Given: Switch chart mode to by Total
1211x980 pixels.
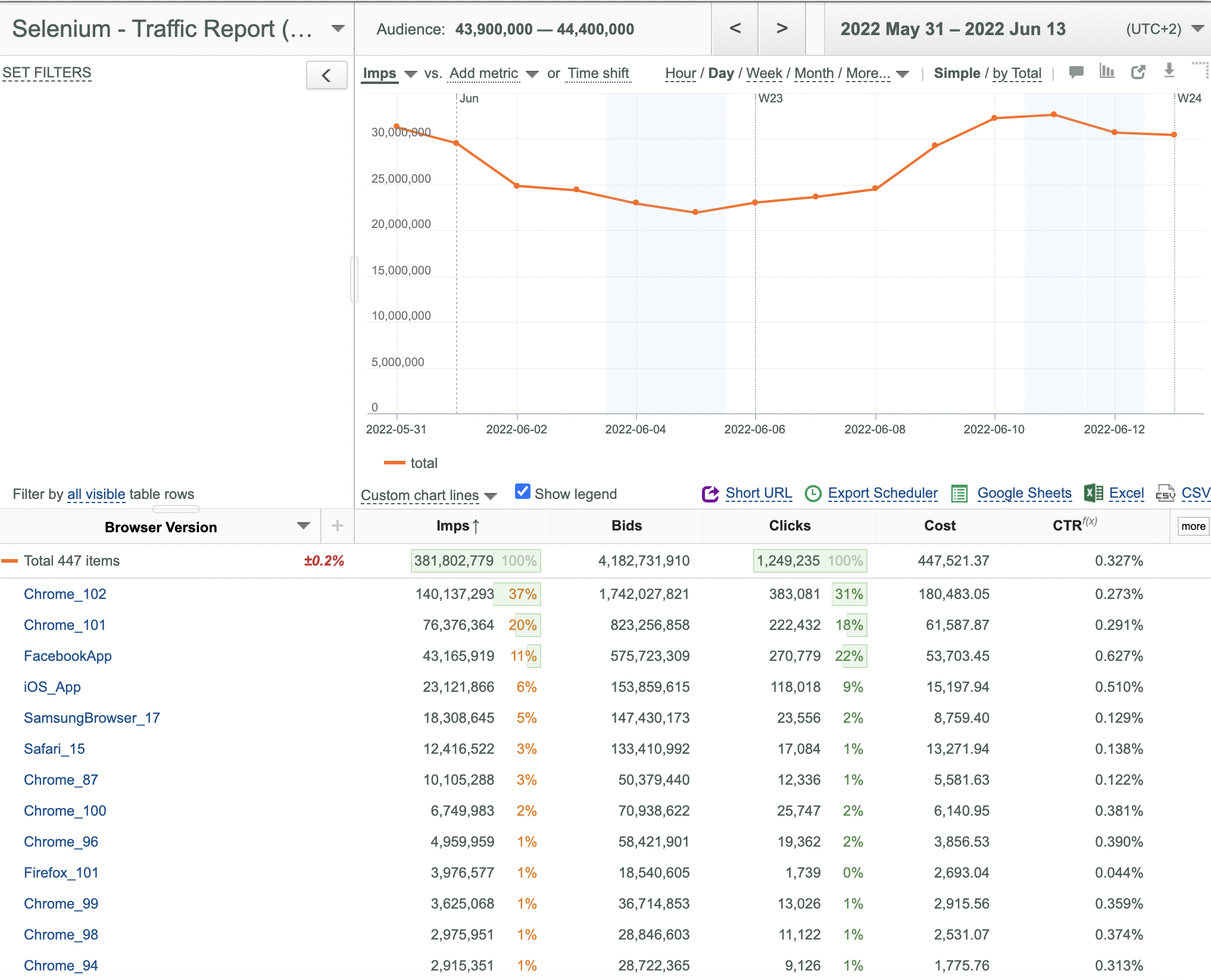Looking at the screenshot, I should coord(1017,73).
